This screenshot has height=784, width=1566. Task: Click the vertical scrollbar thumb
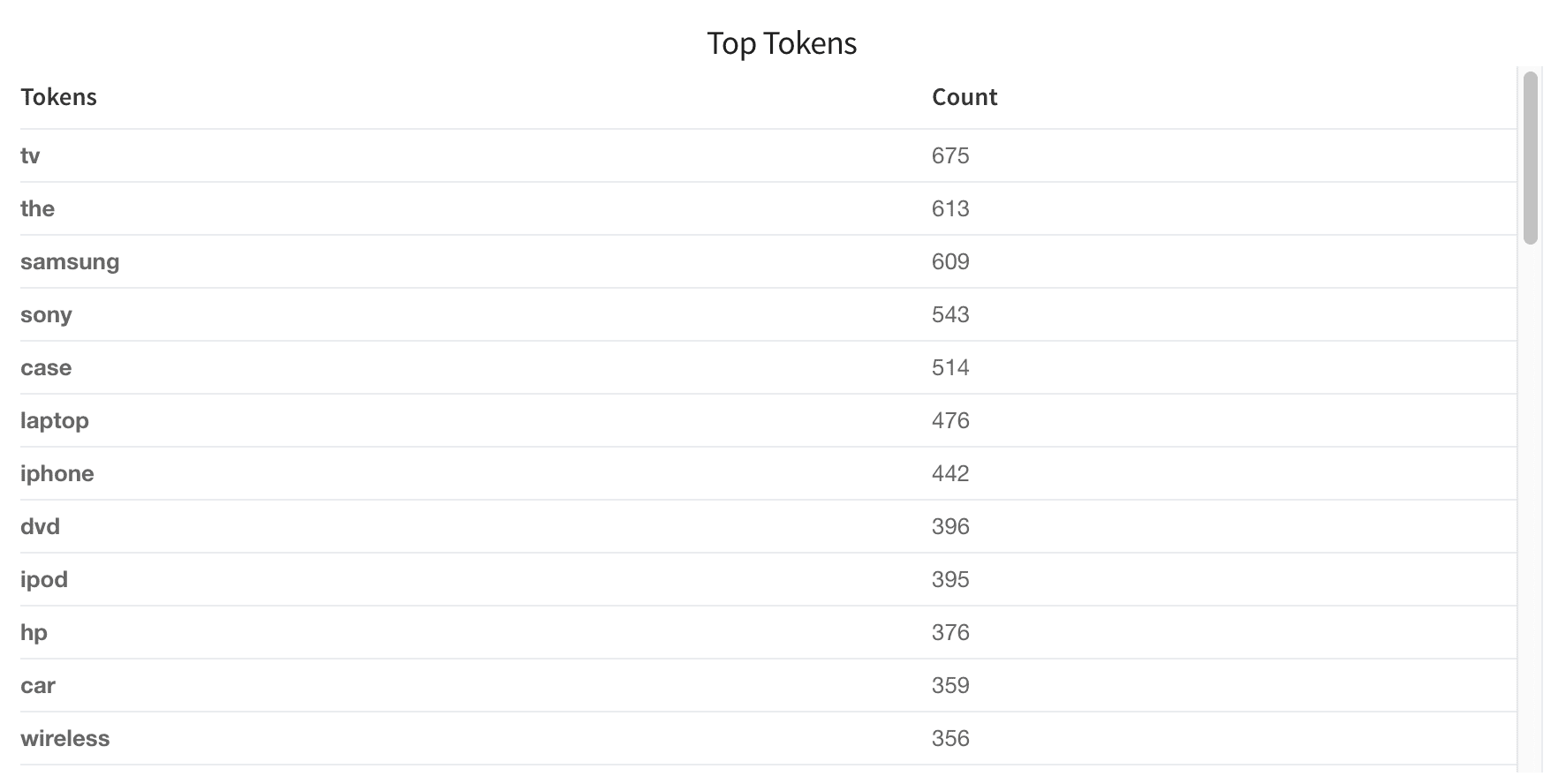coord(1531,158)
